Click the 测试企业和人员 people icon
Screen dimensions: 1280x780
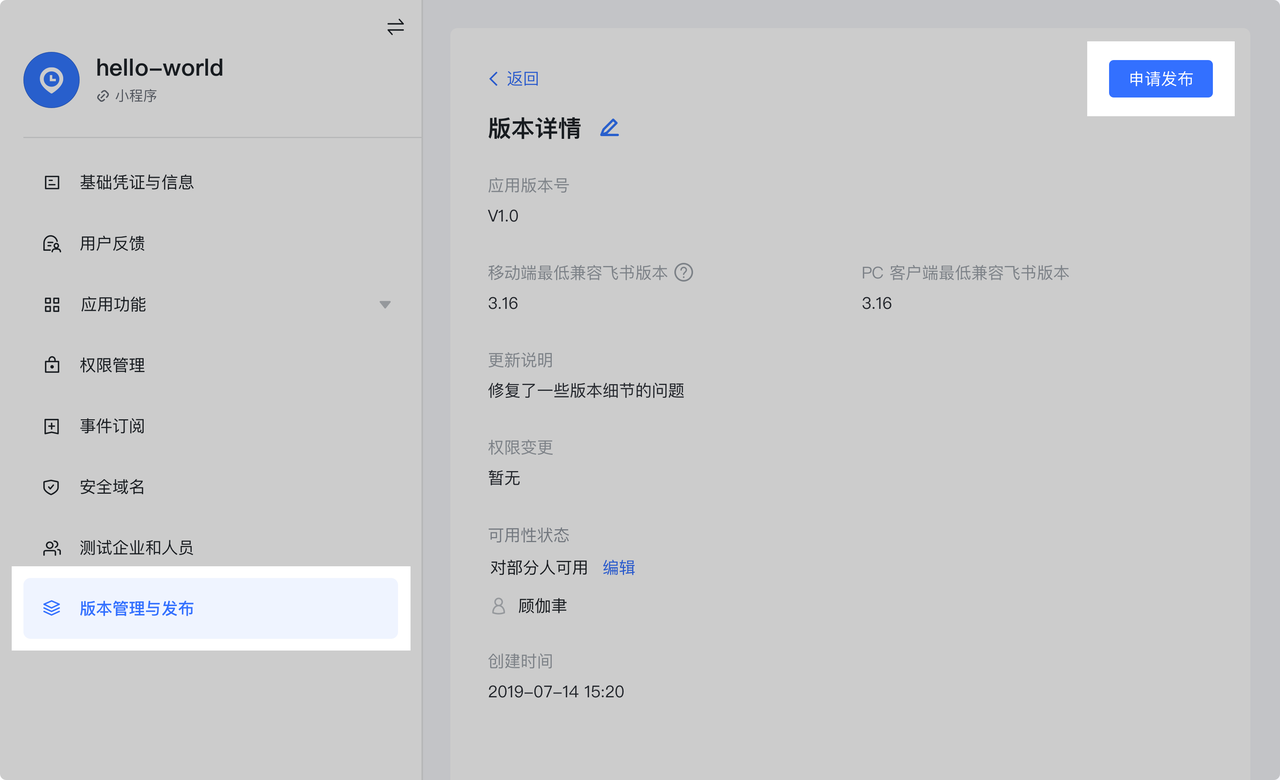(52, 548)
